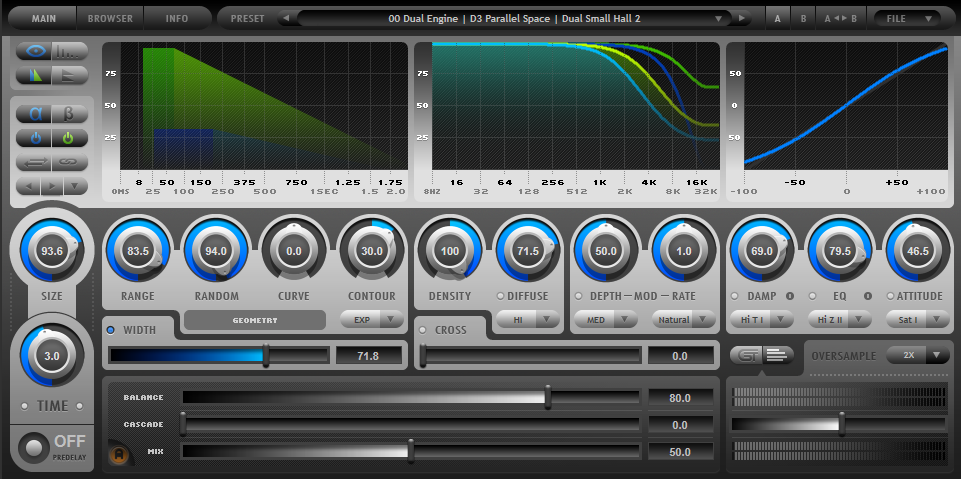The height and width of the screenshot is (479, 961).
Task: Open the 2X oversample dropdown
Action: [x=917, y=355]
